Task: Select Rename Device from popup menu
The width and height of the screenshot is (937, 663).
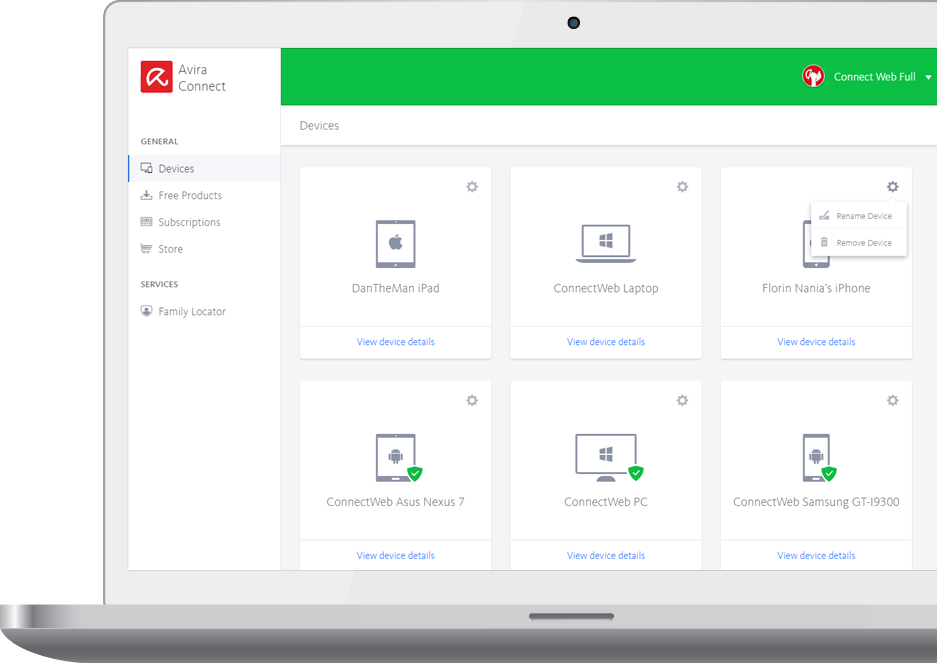Action: coord(859,216)
